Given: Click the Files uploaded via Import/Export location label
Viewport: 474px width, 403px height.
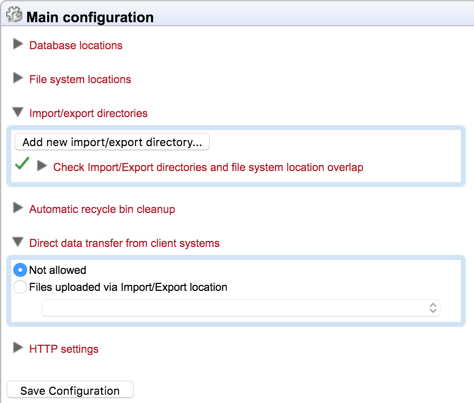Looking at the screenshot, I should coord(128,287).
